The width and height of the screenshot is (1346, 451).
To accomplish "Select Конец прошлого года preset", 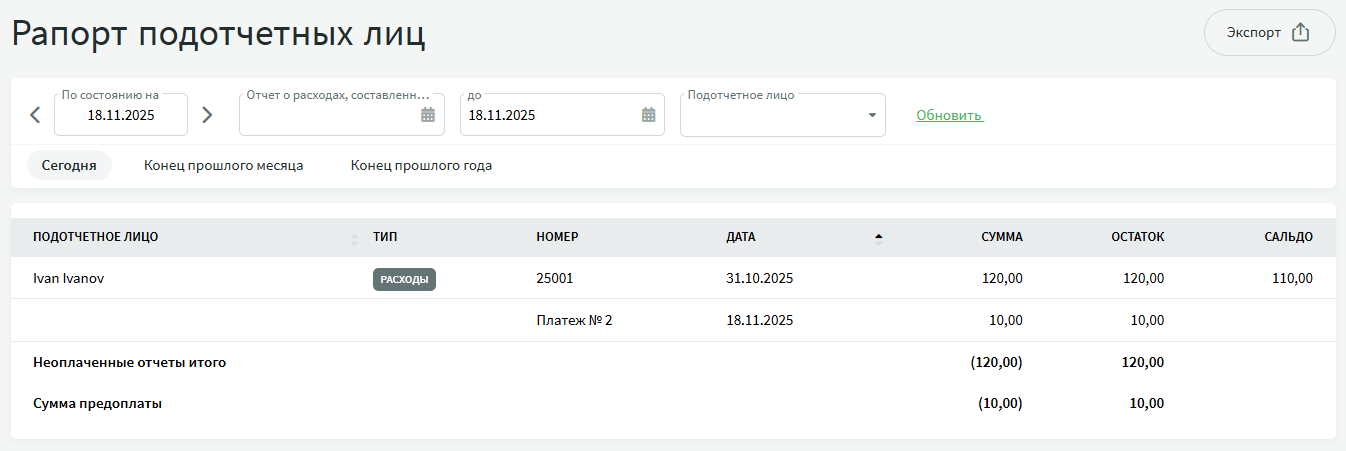I will click(x=421, y=165).
